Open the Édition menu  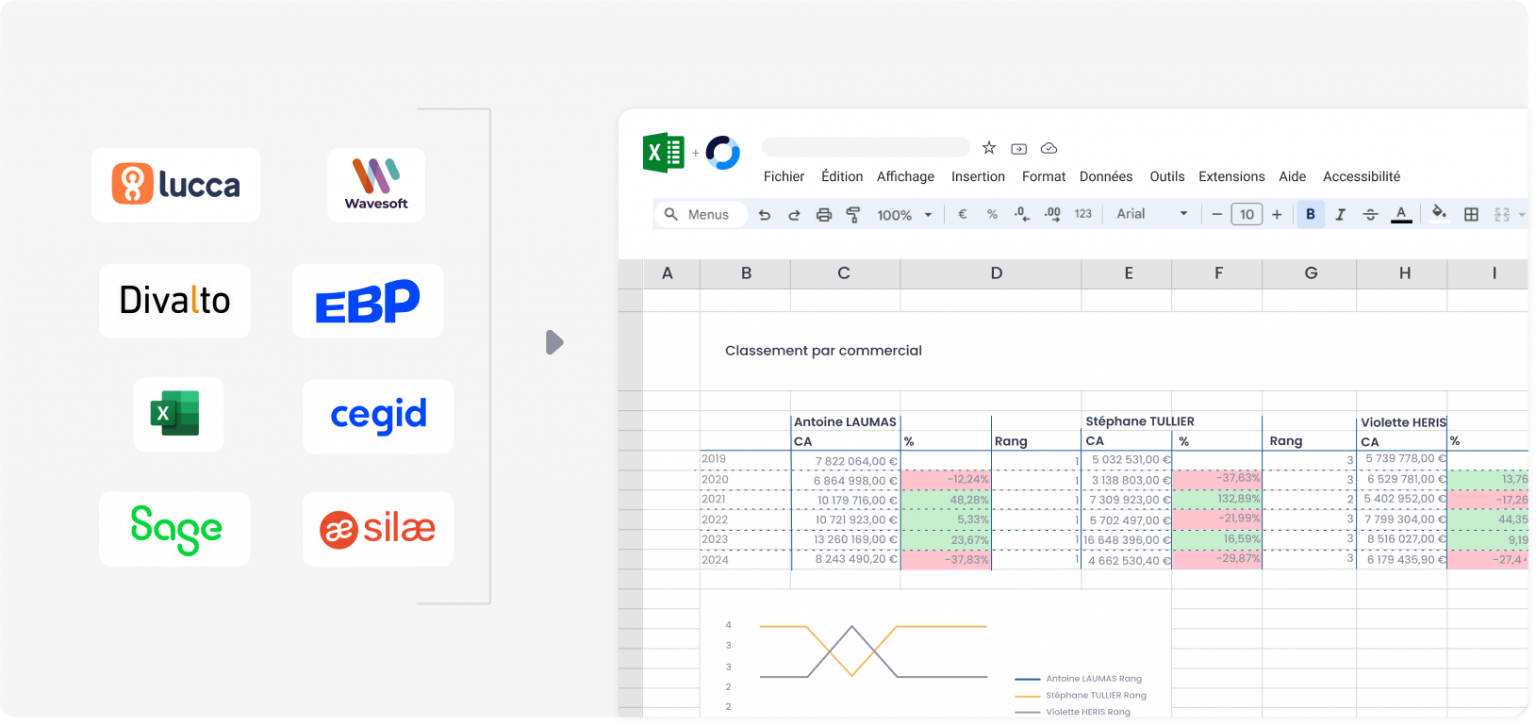click(842, 176)
